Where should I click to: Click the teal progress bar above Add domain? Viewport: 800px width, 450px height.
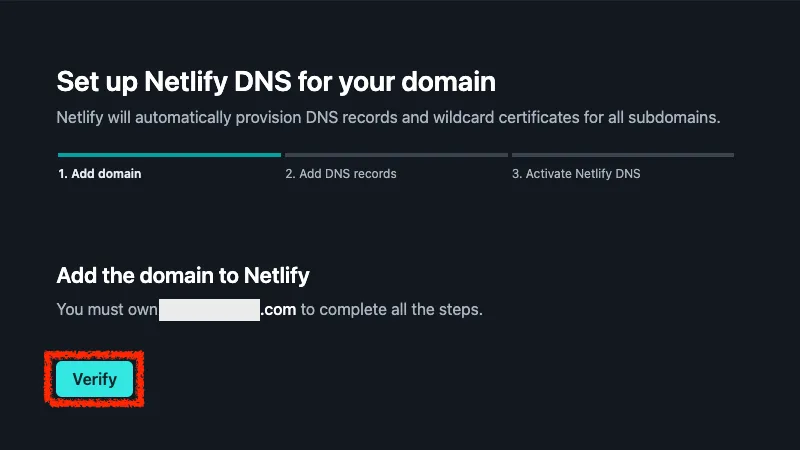pyautogui.click(x=169, y=155)
